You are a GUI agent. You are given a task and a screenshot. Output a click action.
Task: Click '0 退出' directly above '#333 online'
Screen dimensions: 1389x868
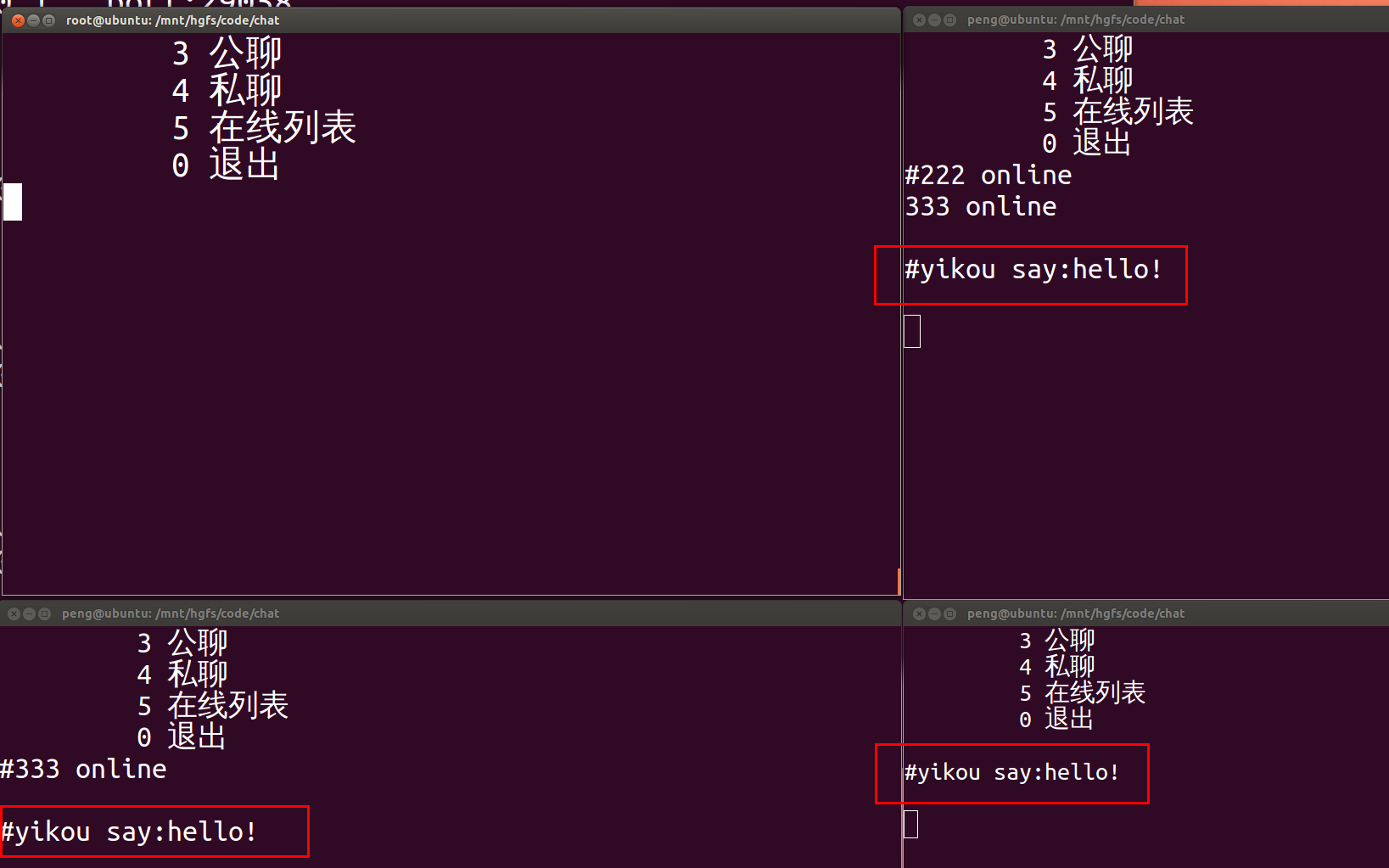182,736
